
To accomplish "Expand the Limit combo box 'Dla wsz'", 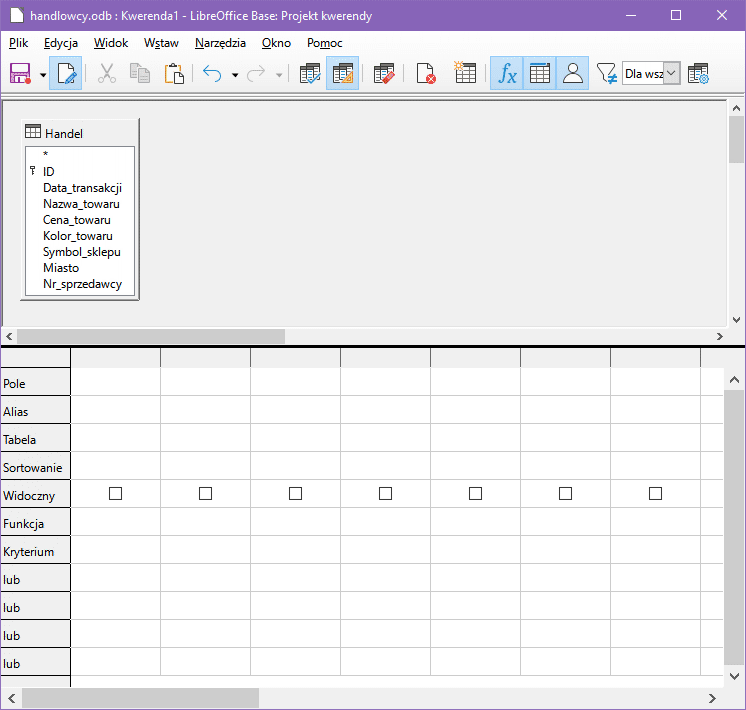I will [671, 74].
